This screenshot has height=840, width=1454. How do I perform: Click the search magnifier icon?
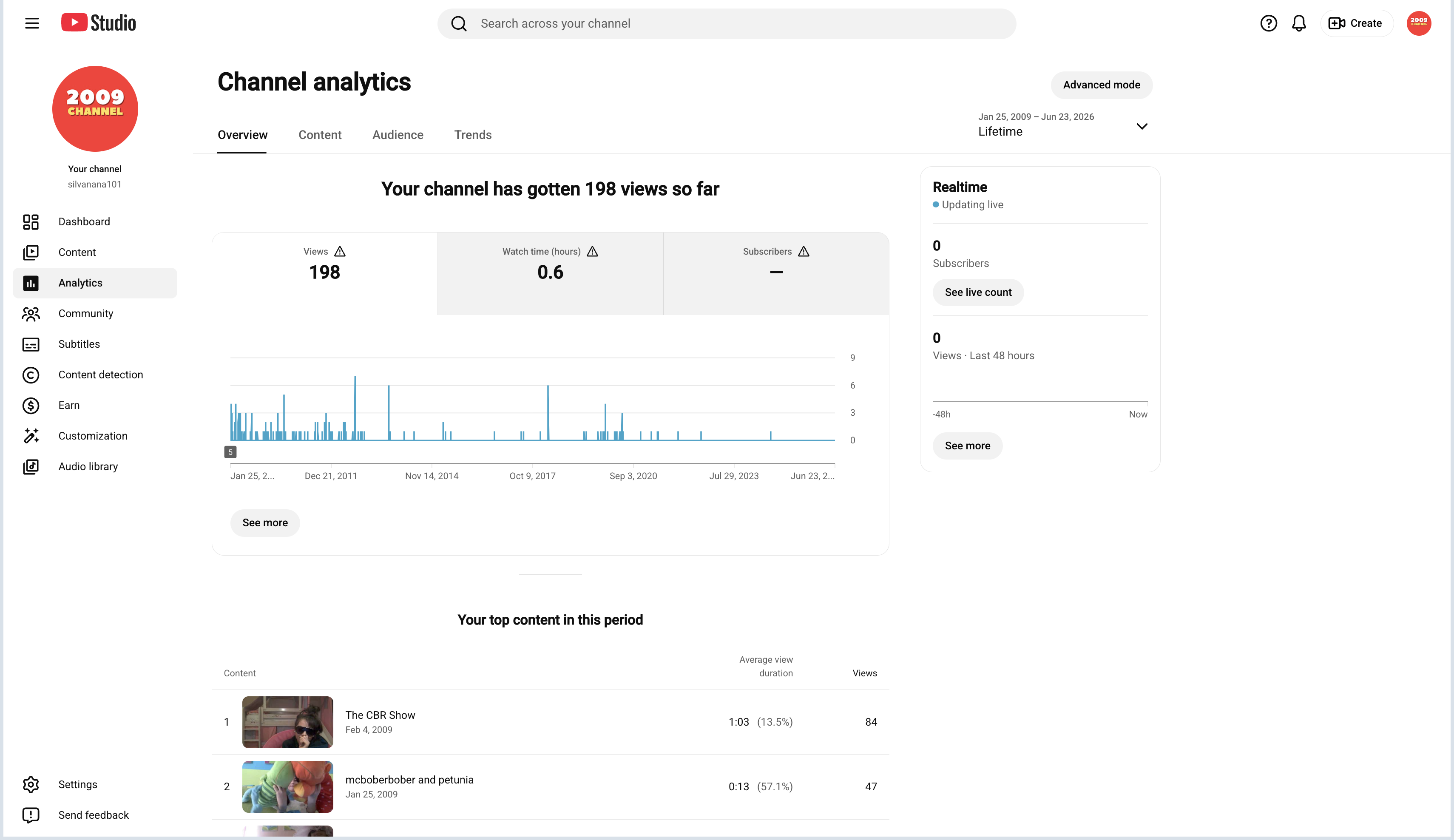coord(459,24)
